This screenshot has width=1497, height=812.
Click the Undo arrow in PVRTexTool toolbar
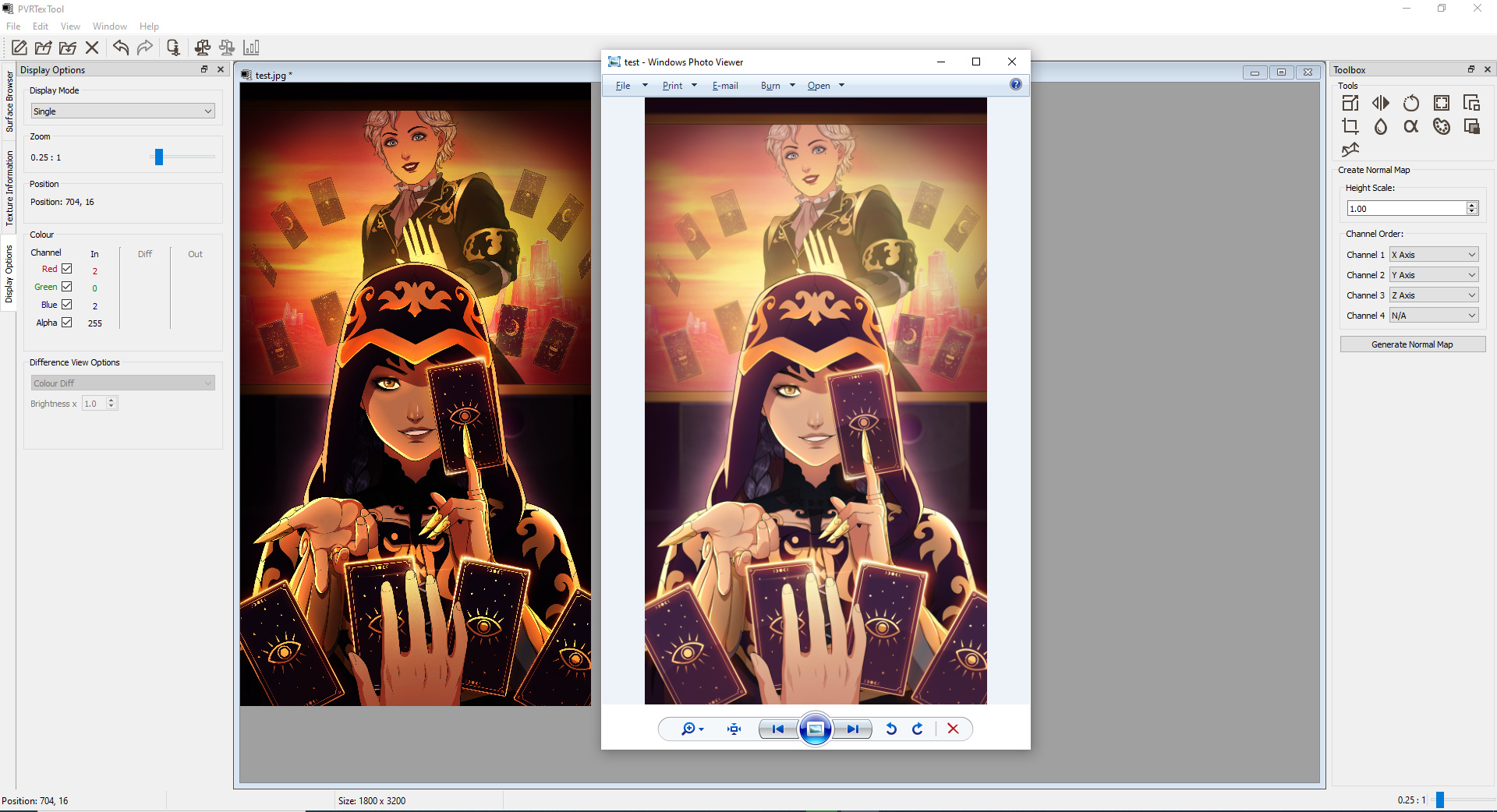pos(121,48)
